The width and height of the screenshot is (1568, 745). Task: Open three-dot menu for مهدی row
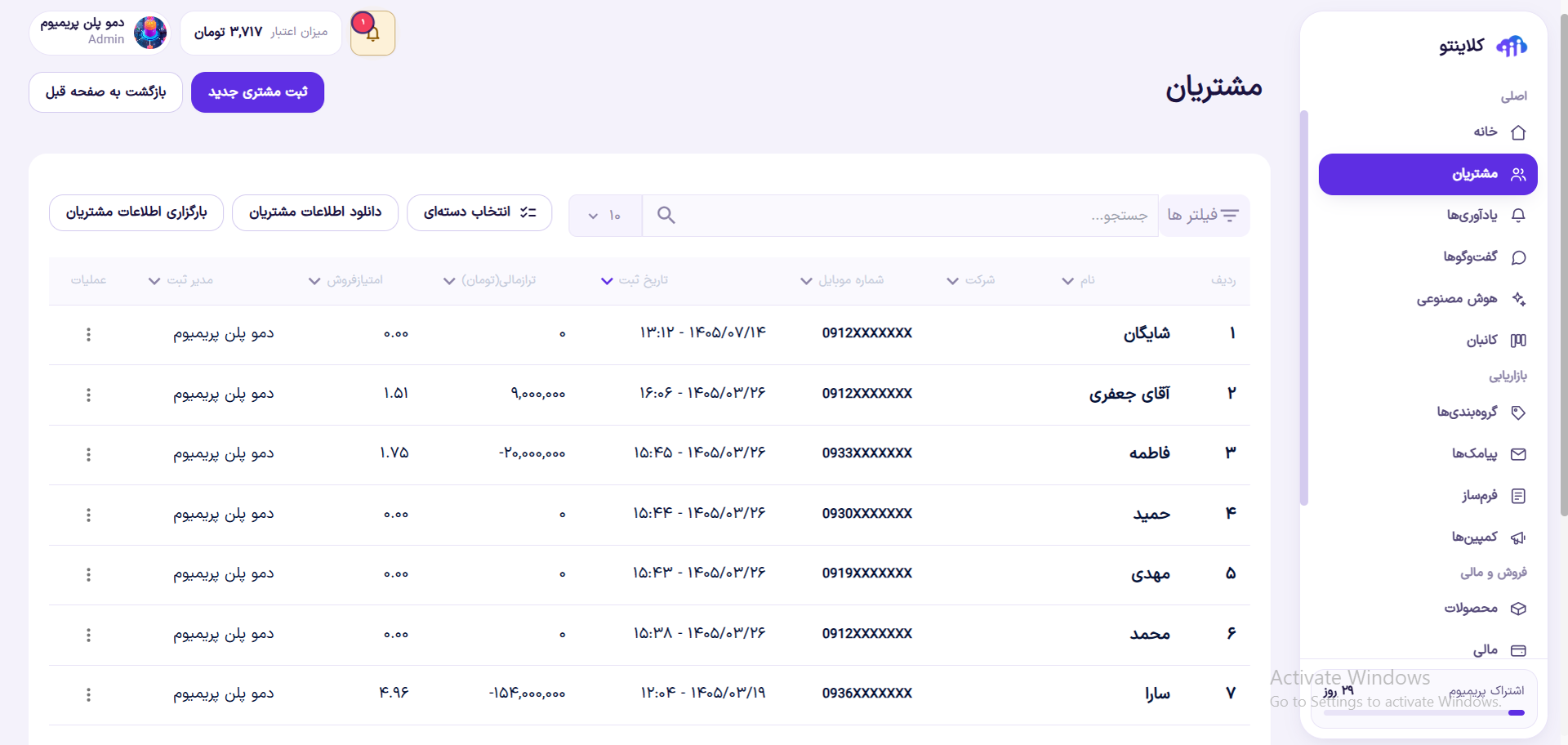click(x=88, y=574)
